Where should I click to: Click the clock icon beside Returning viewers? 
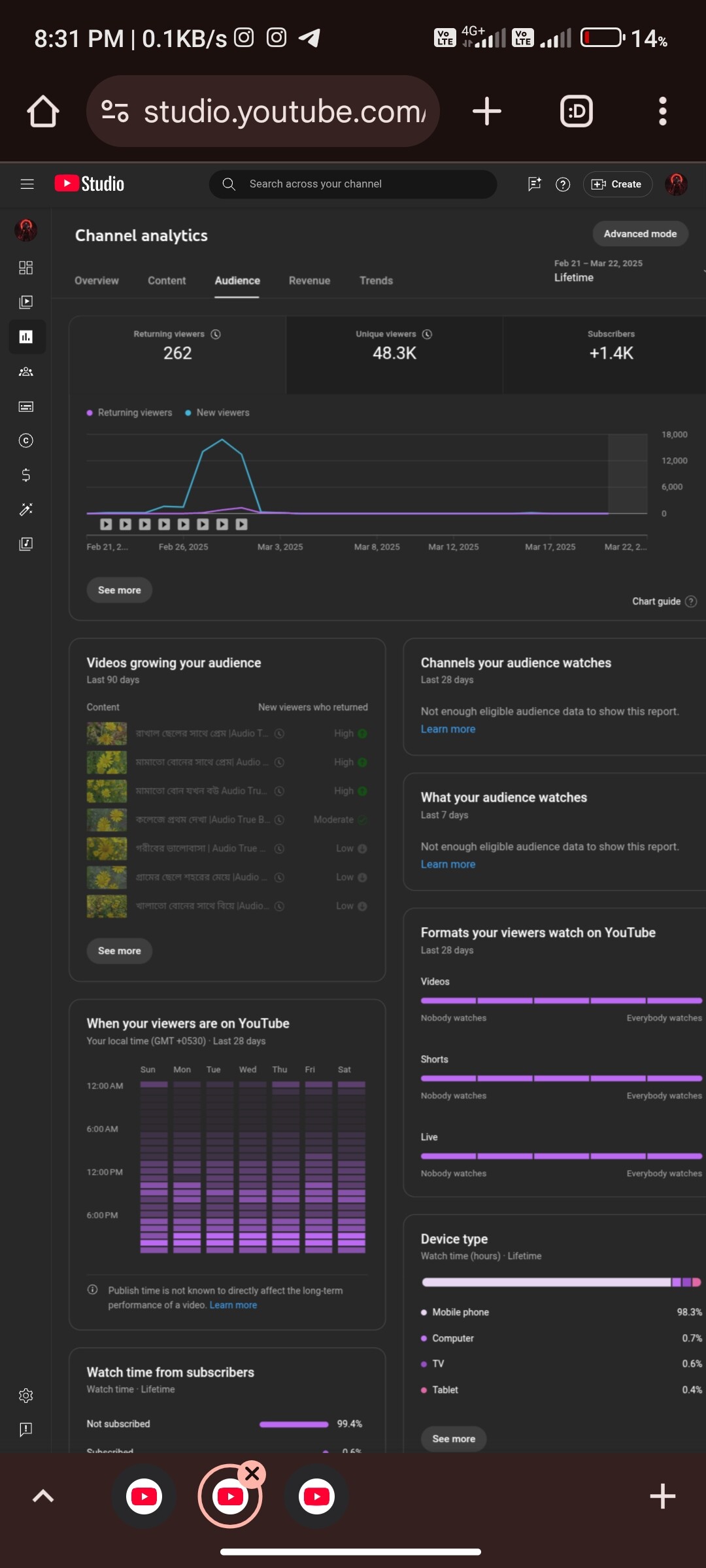pos(216,334)
